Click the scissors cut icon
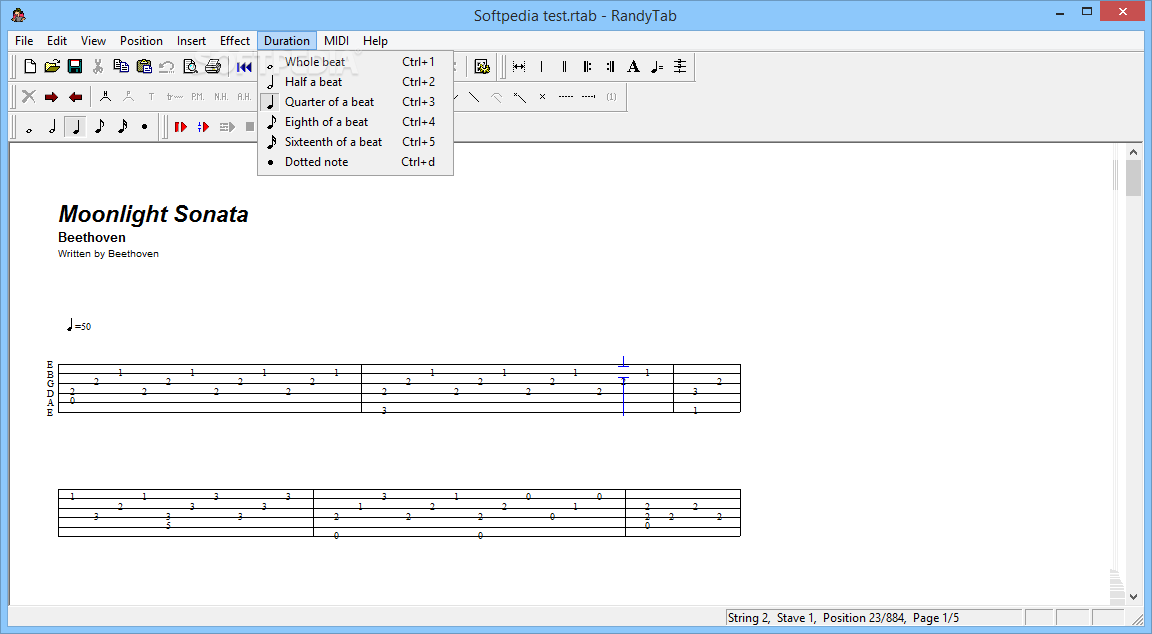 pyautogui.click(x=98, y=67)
